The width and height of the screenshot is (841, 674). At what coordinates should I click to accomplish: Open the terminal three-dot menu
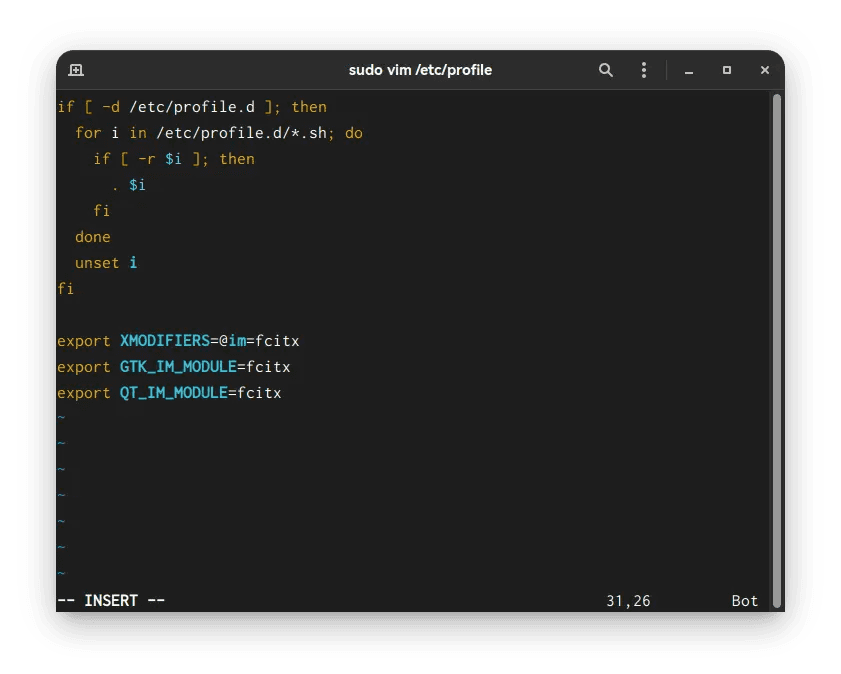coord(644,70)
